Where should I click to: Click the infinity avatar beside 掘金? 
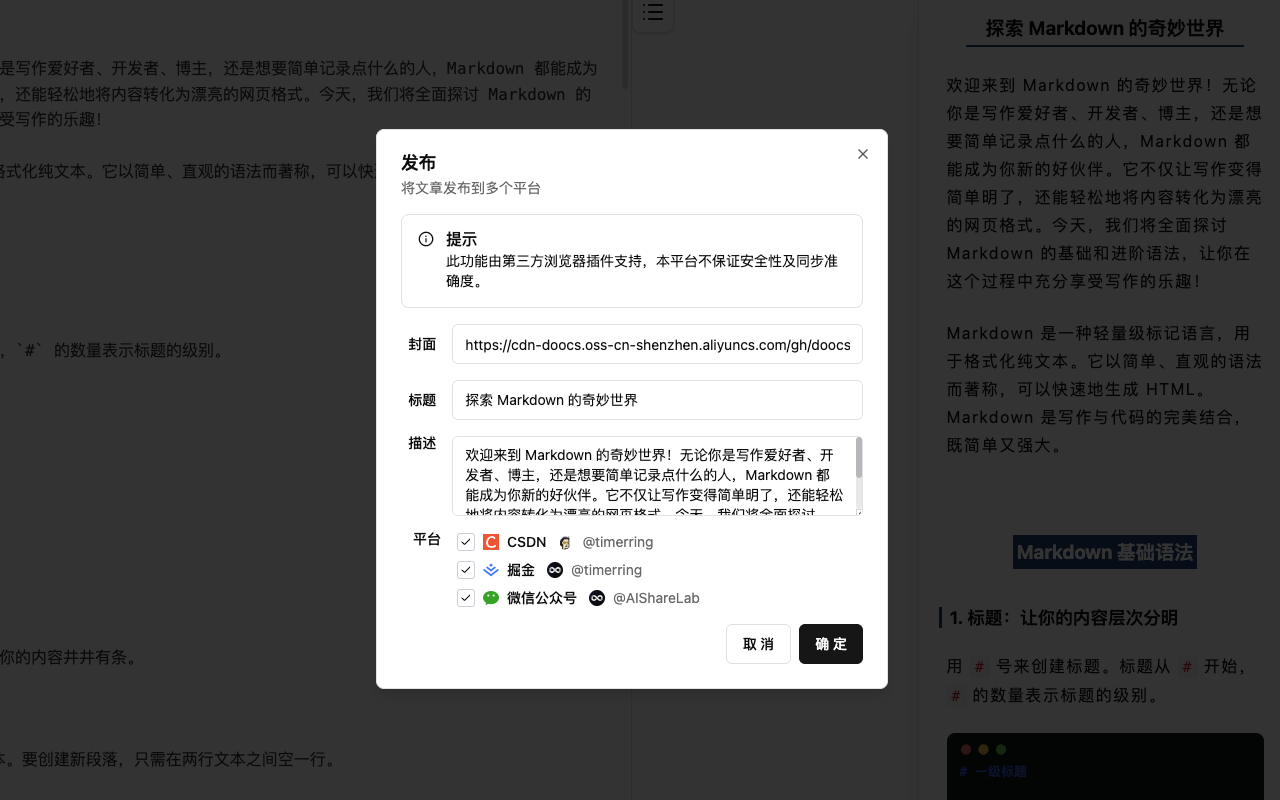[555, 569]
